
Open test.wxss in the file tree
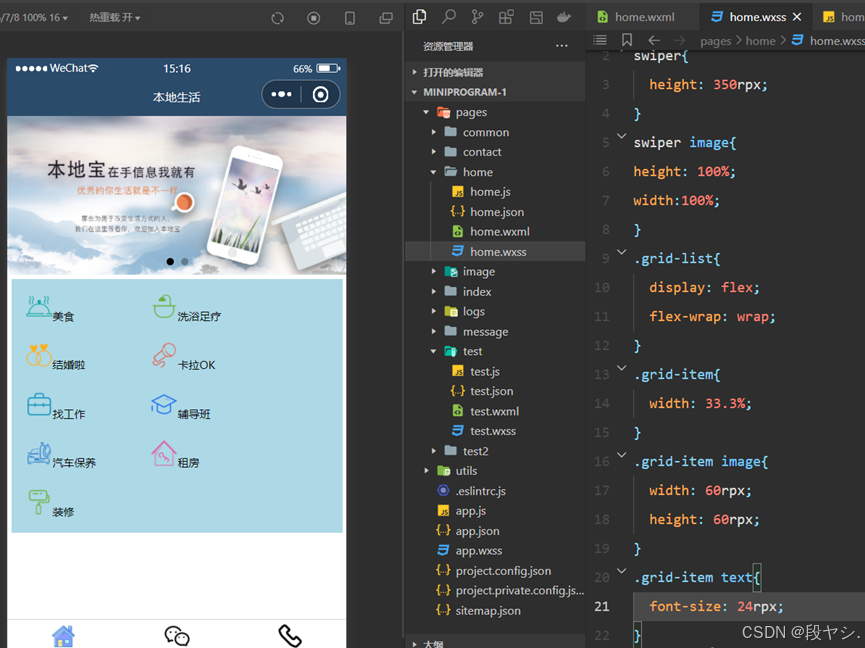493,431
